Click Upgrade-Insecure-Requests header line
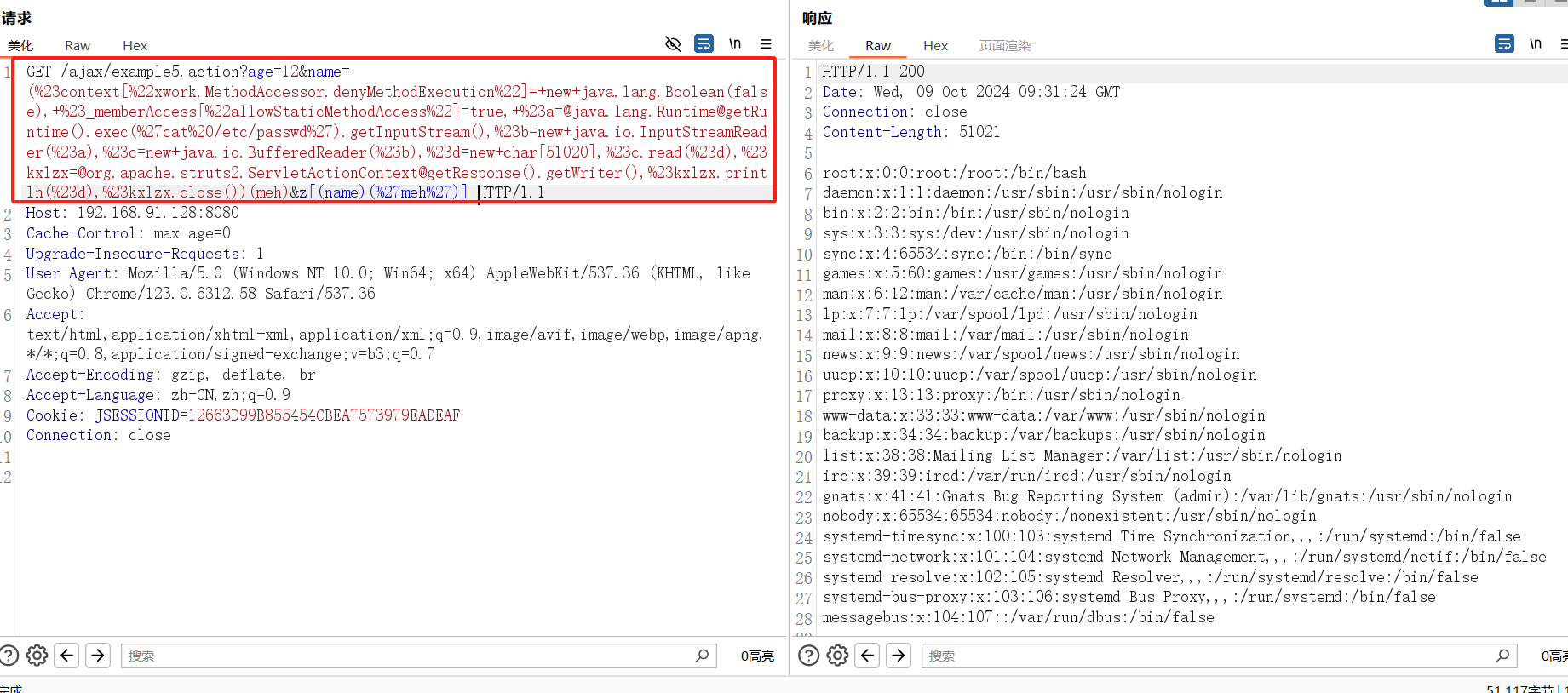The width and height of the screenshot is (1568, 693). click(x=145, y=254)
